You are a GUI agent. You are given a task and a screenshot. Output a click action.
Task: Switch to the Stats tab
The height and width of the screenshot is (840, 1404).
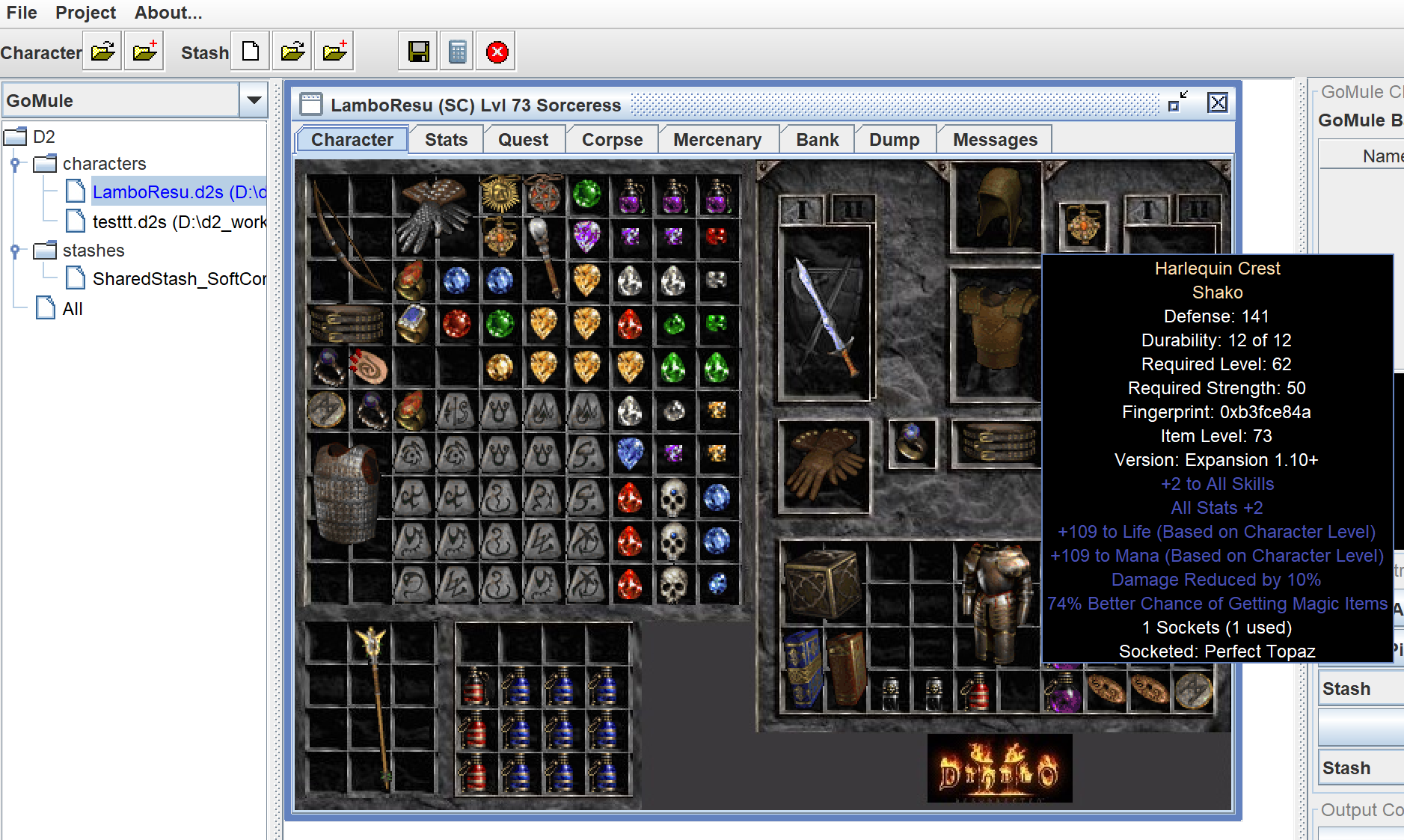(x=446, y=140)
